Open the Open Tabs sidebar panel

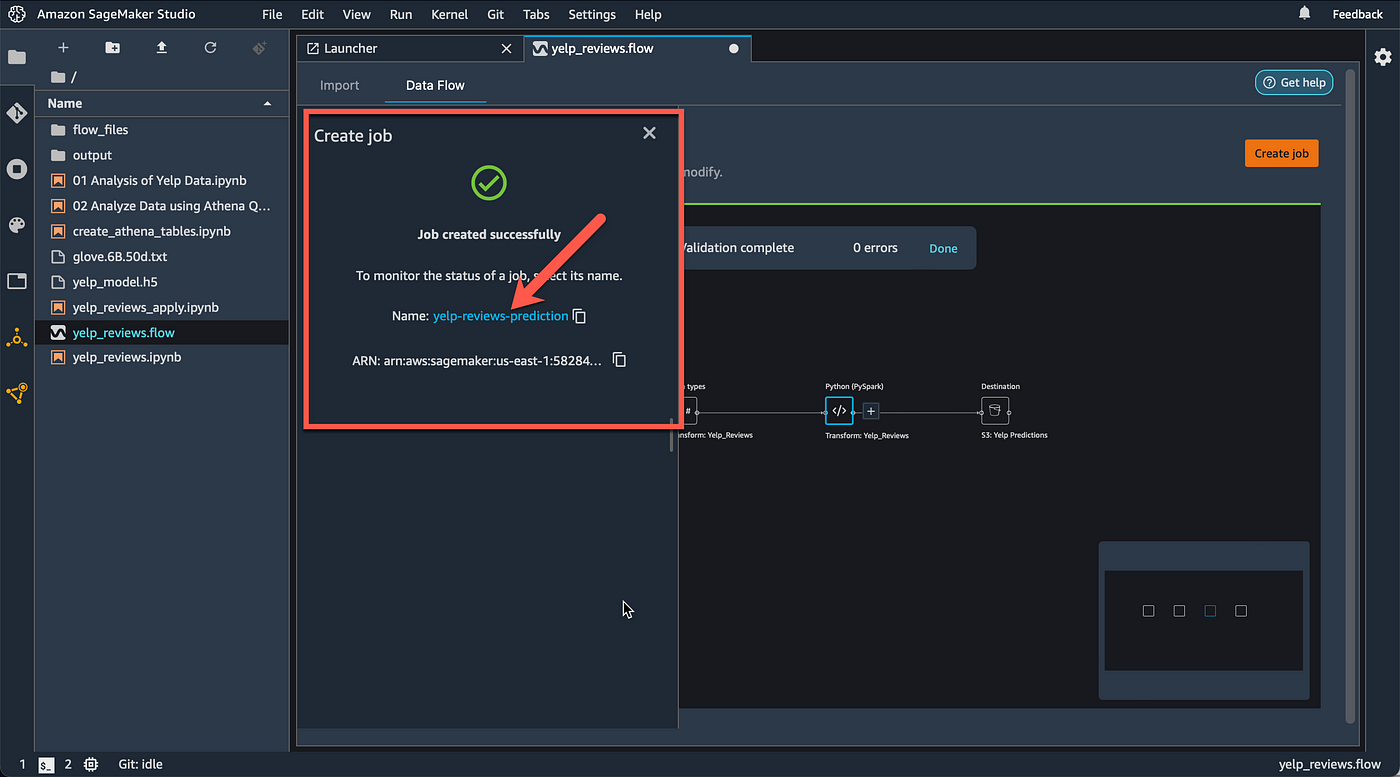tap(17, 282)
